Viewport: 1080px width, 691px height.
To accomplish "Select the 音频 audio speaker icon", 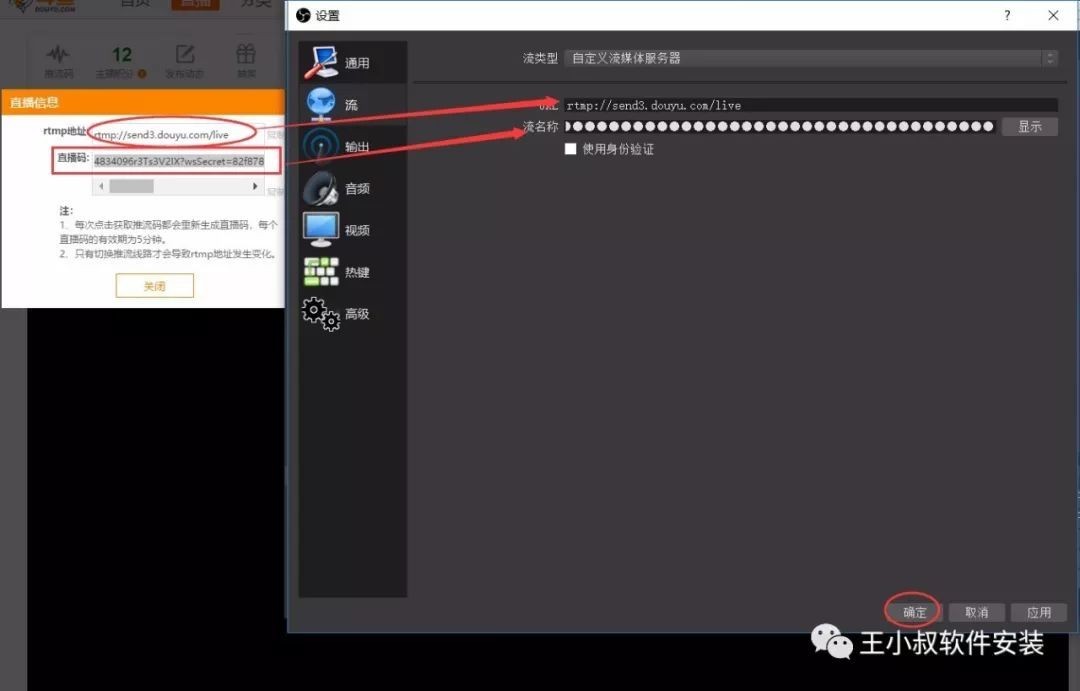I will [321, 188].
